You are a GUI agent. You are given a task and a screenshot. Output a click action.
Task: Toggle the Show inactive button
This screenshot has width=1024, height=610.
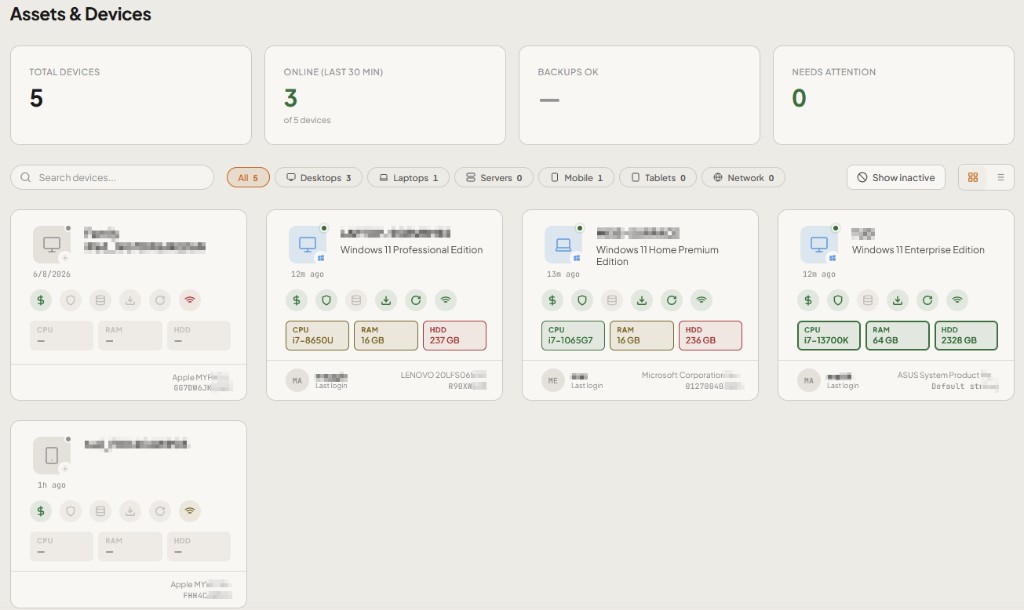point(896,178)
